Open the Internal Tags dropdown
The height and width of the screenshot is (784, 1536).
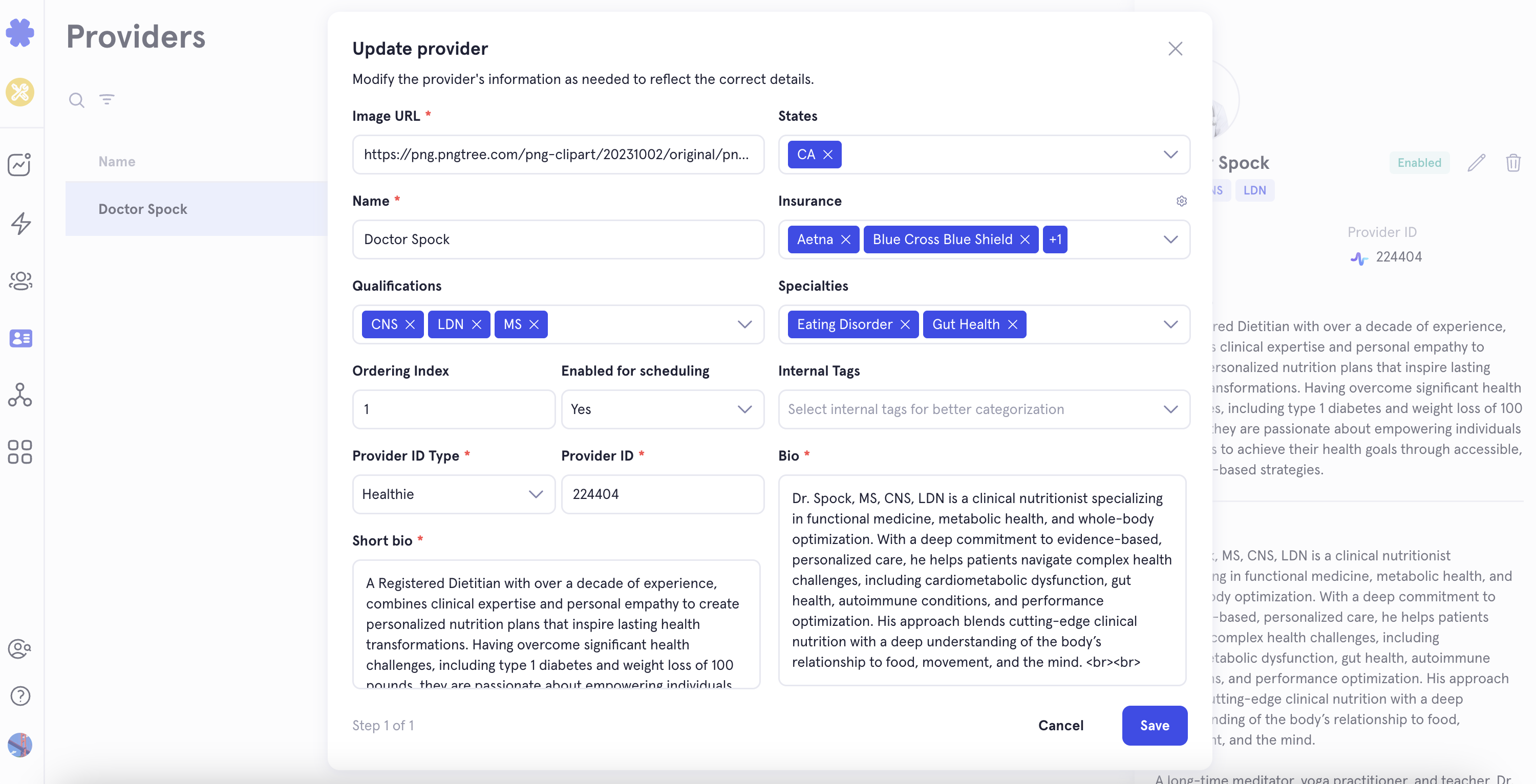pyautogui.click(x=984, y=409)
